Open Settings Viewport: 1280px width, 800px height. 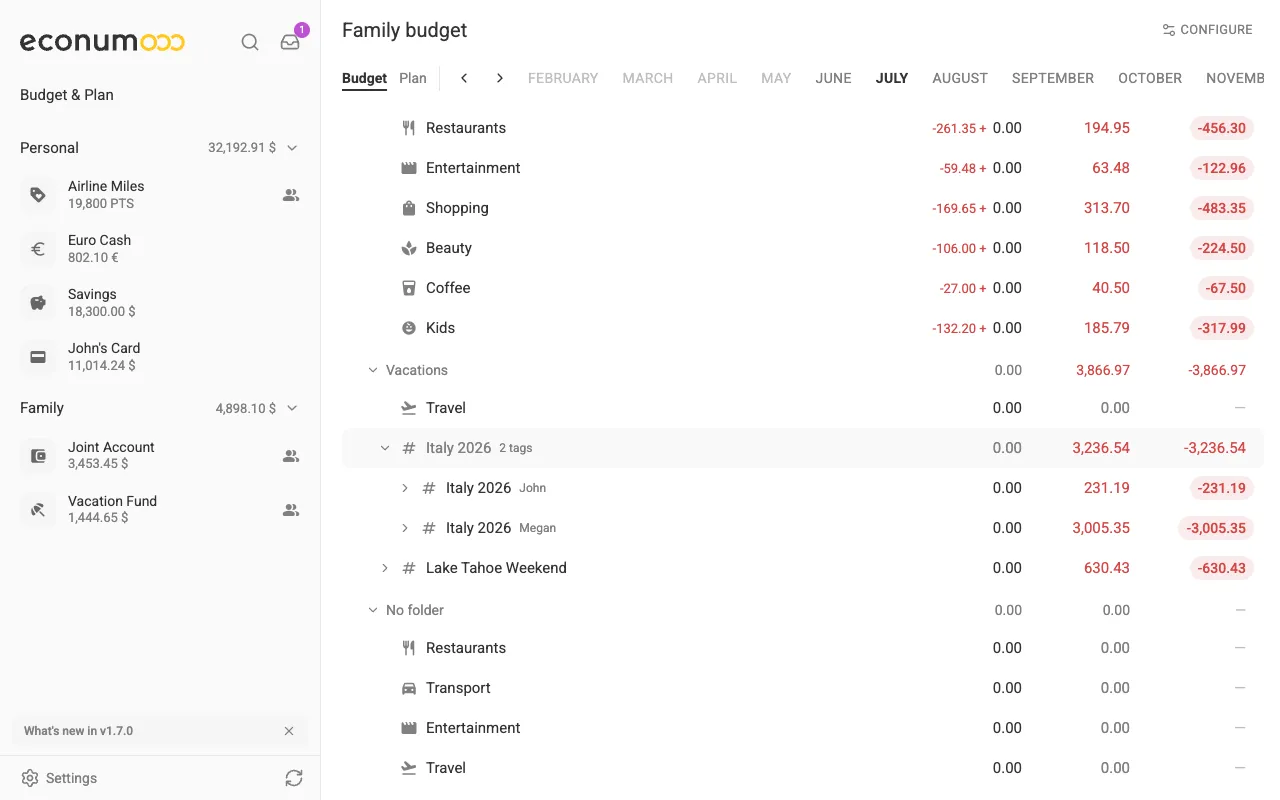click(60, 778)
